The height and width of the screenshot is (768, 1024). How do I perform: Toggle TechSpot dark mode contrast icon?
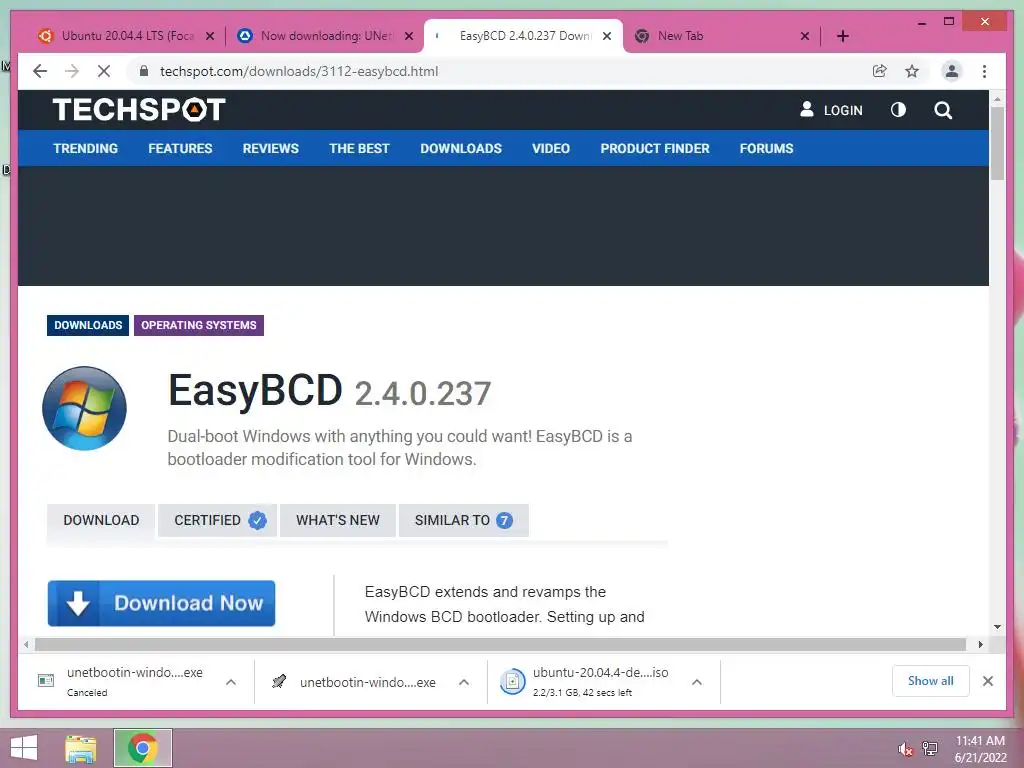click(x=899, y=110)
